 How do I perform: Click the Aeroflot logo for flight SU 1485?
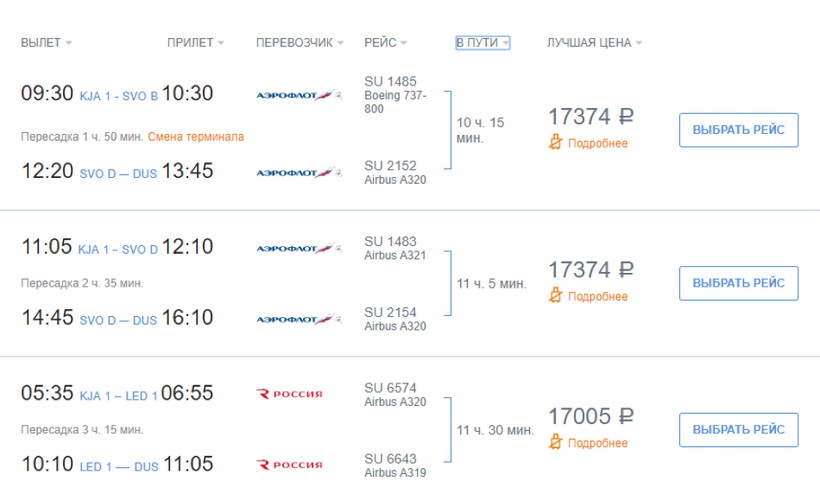click(x=299, y=95)
